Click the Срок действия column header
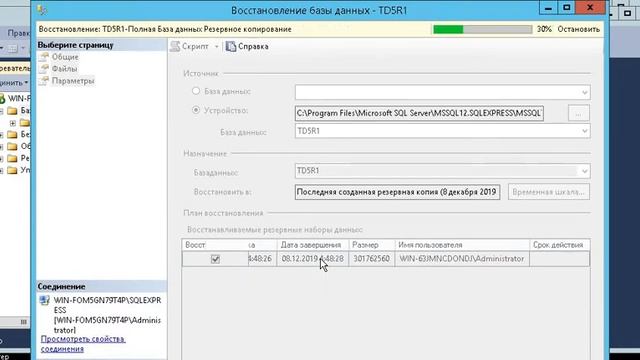 pyautogui.click(x=560, y=245)
